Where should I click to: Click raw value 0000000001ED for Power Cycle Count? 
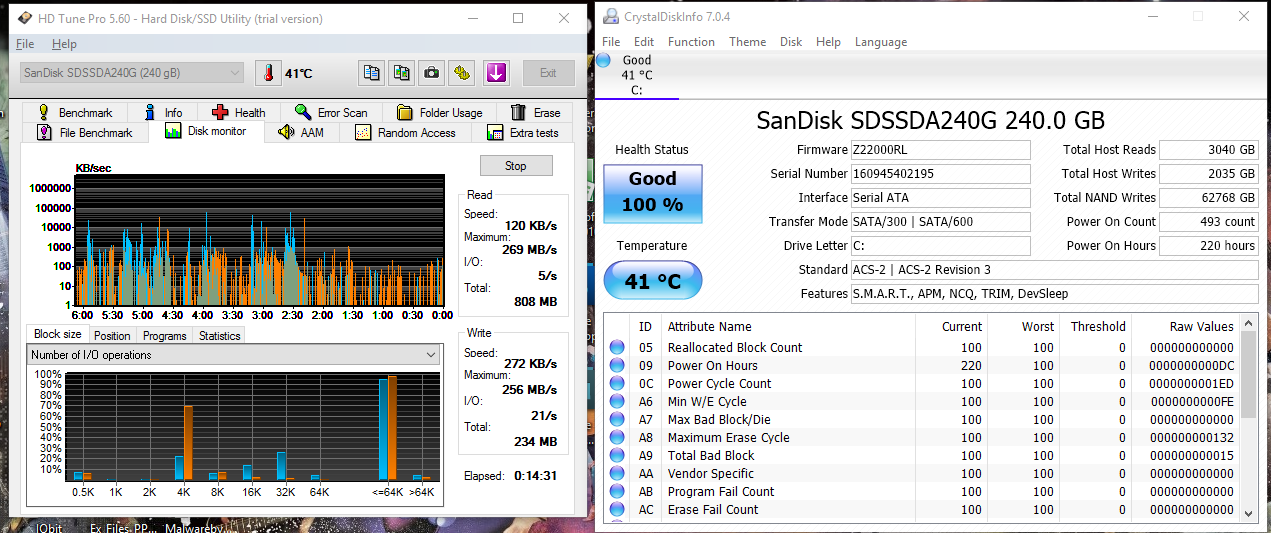1191,384
